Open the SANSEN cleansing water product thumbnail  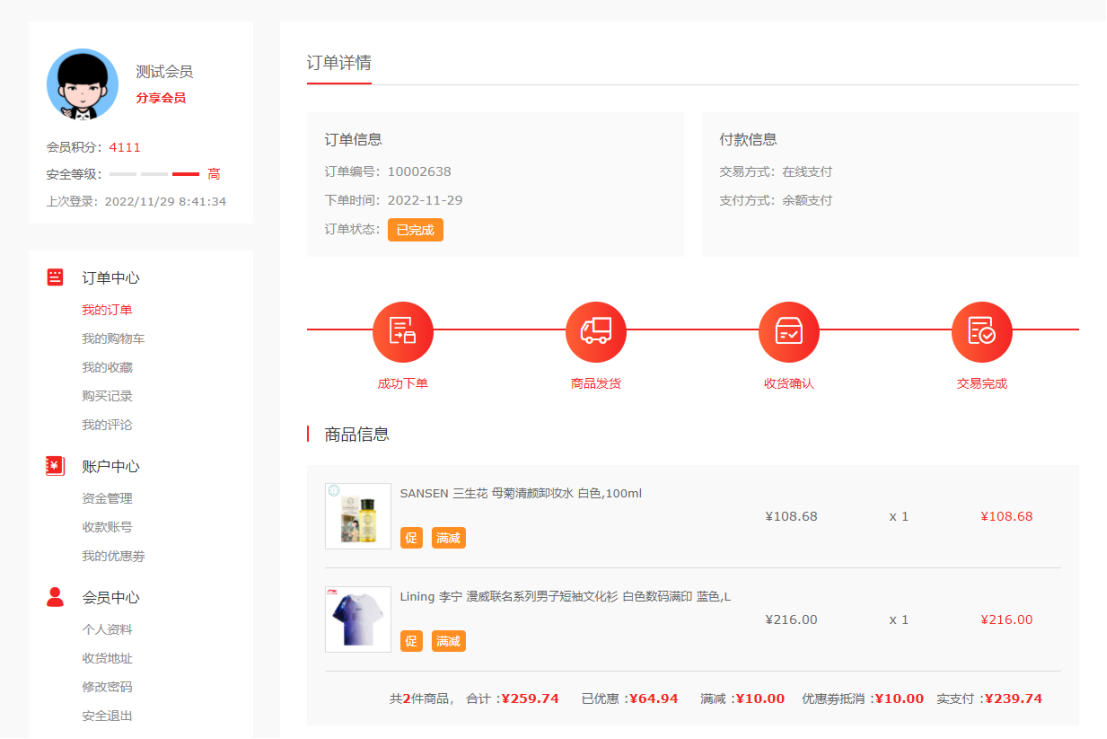(x=358, y=516)
